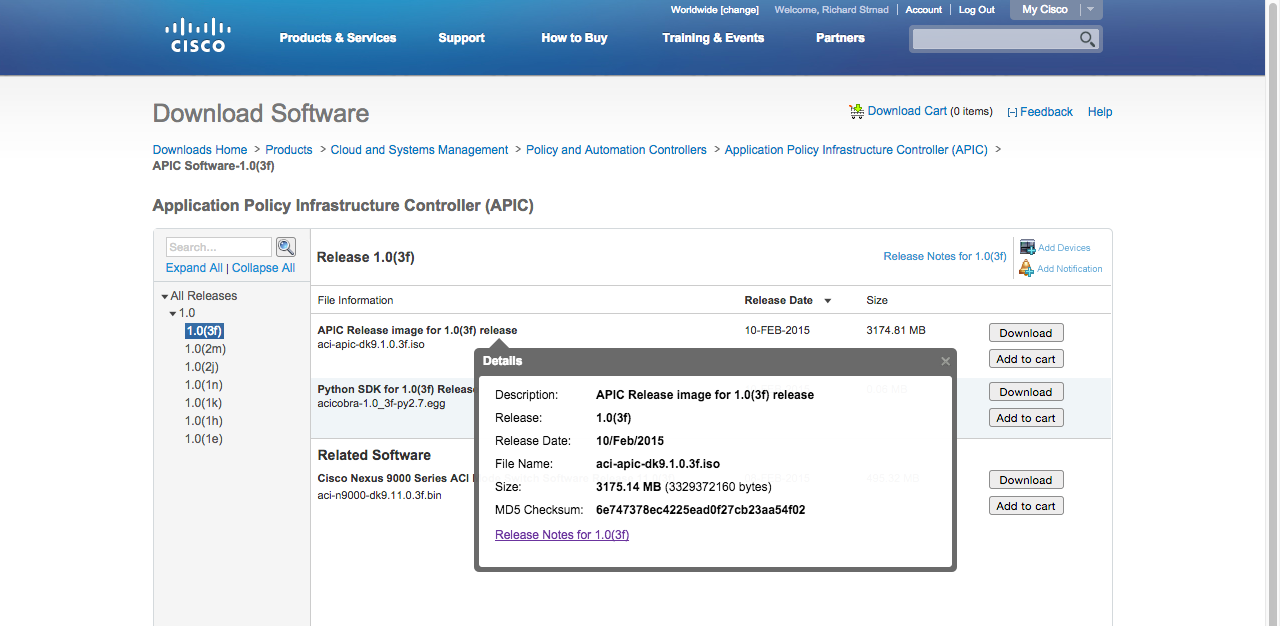The width and height of the screenshot is (1280, 626).
Task: Open Products & Services menu
Action: pos(338,38)
